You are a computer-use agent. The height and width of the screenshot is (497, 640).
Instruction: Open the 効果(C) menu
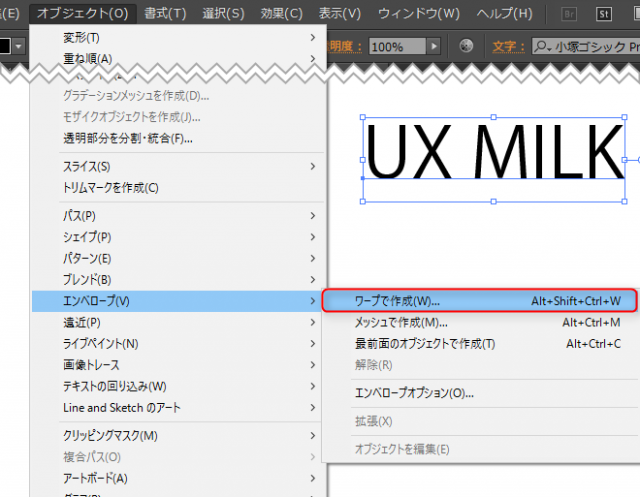(x=281, y=14)
